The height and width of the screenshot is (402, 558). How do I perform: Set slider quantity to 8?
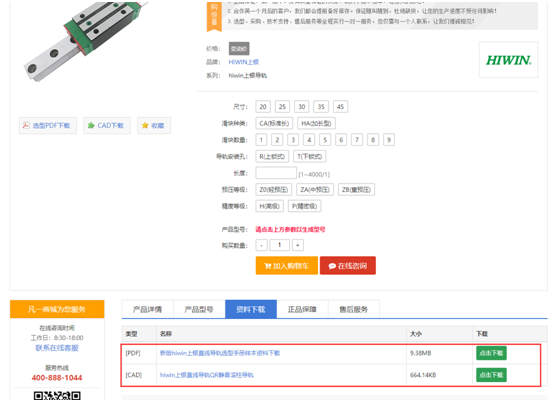(x=373, y=140)
